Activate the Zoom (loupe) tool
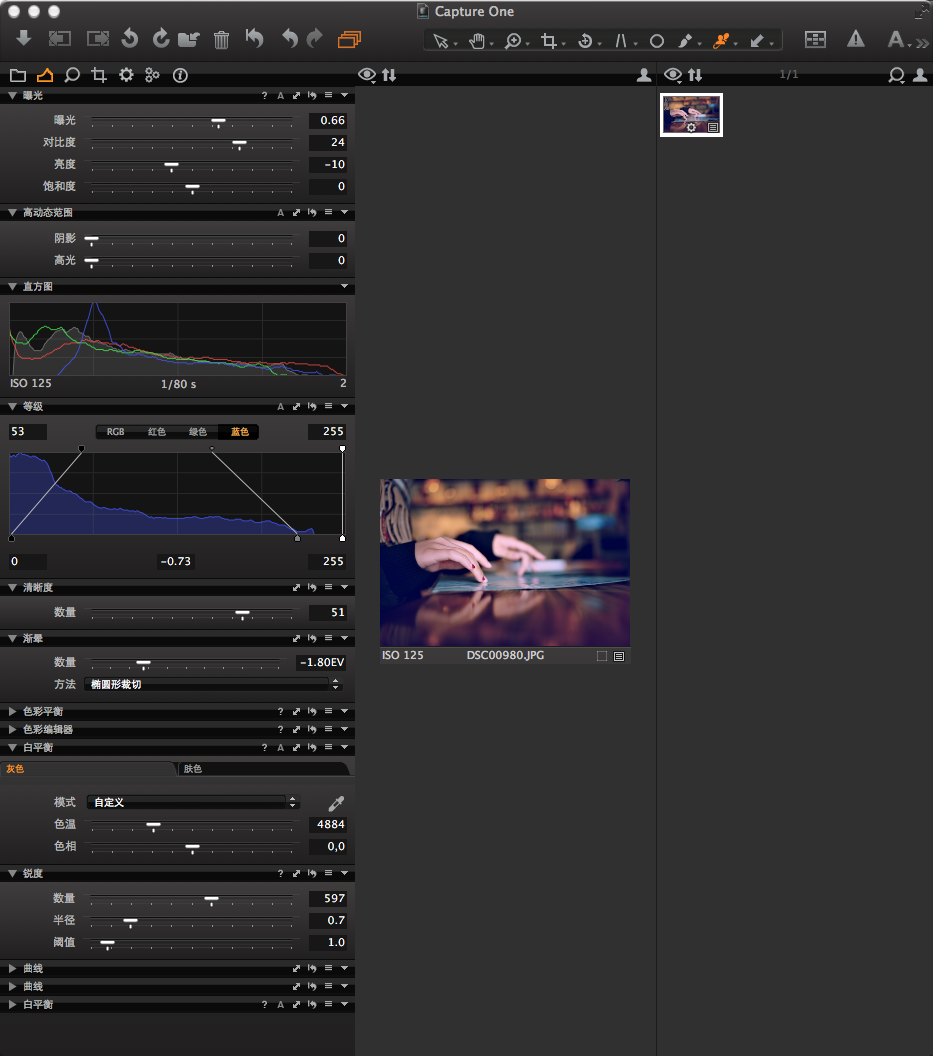933x1056 pixels. click(x=514, y=40)
